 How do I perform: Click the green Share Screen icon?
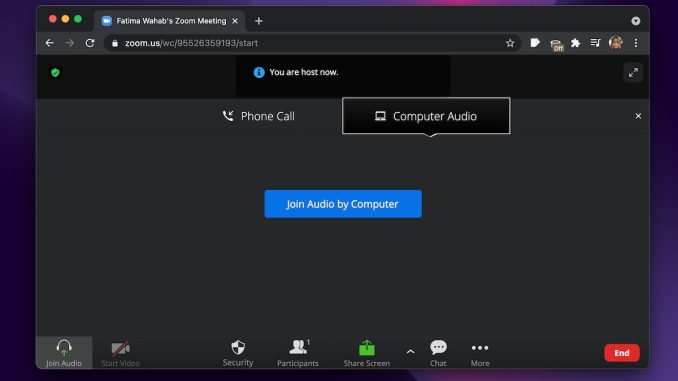(x=367, y=348)
